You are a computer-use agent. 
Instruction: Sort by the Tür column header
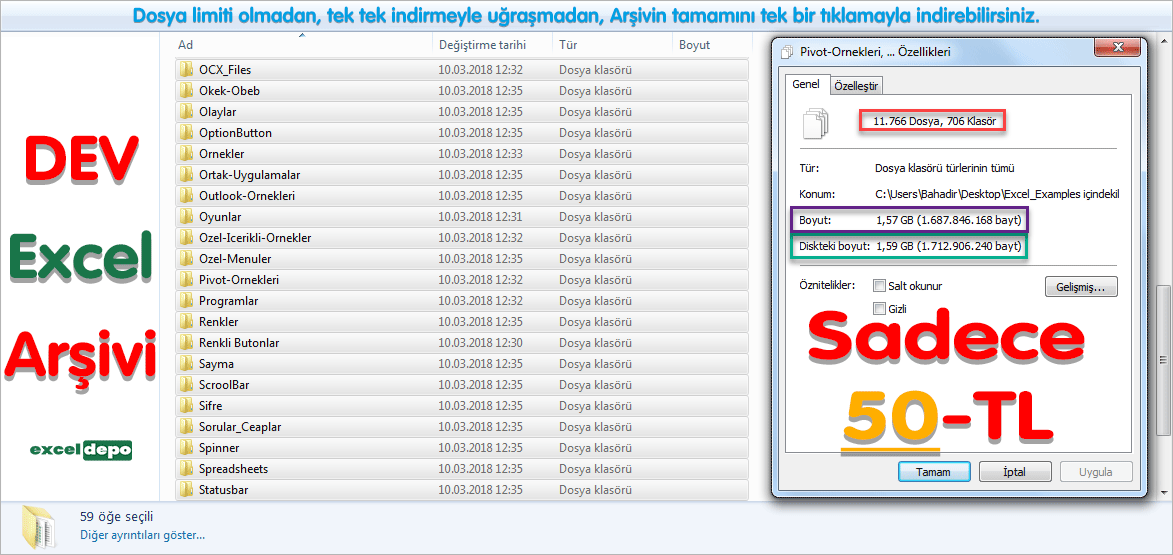(568, 45)
